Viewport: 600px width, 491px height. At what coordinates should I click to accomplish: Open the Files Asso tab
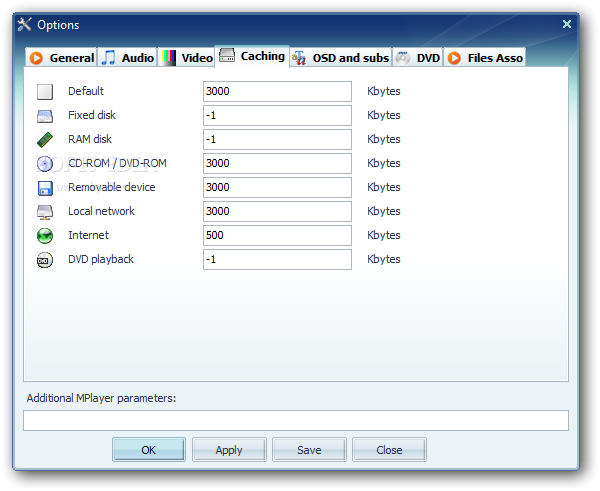pos(485,58)
